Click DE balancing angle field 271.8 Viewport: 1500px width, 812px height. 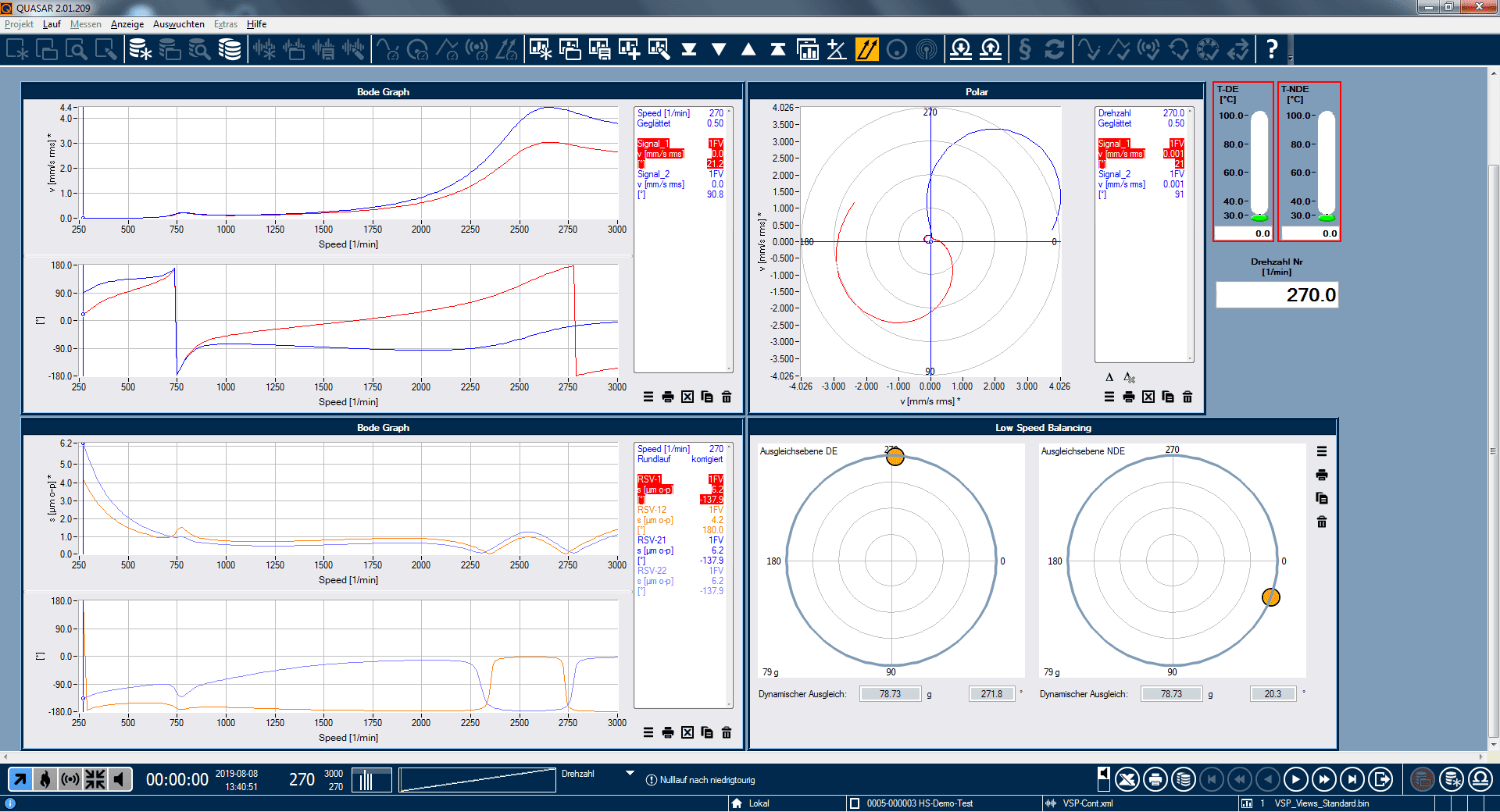pos(992,694)
